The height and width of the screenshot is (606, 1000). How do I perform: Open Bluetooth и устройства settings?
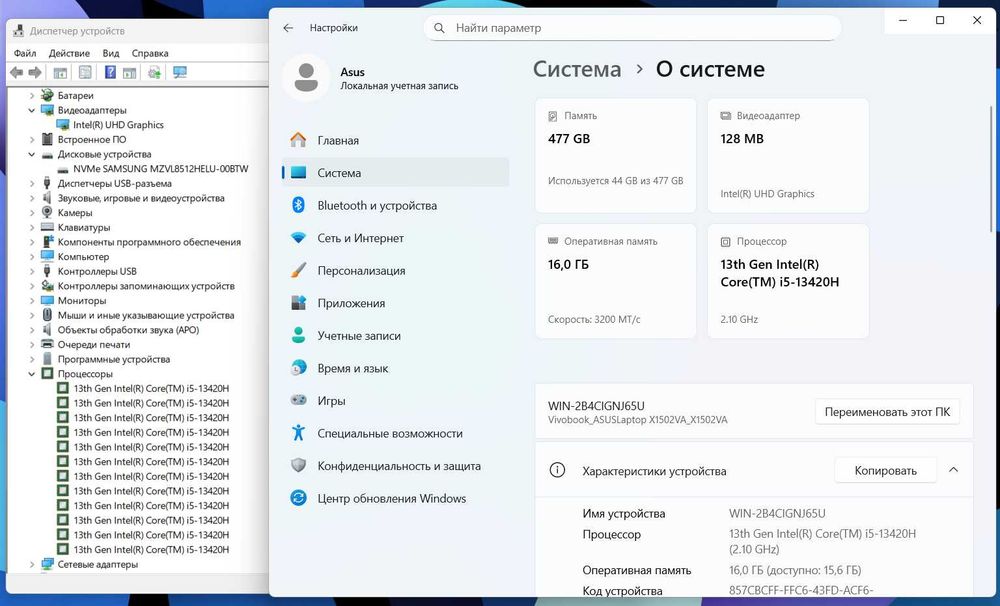[x=395, y=205]
